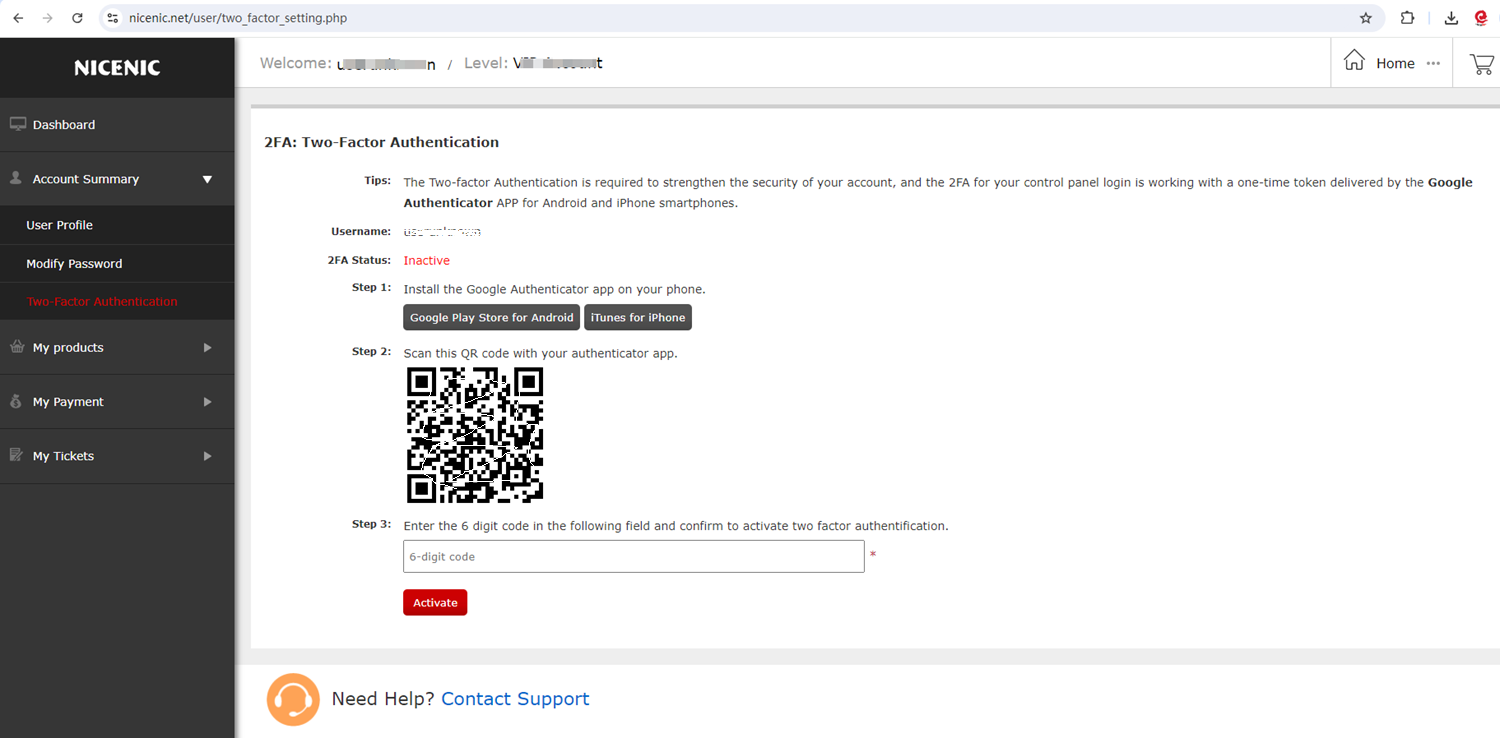
Task: Open My Tickets menu label
Action: pos(63,455)
